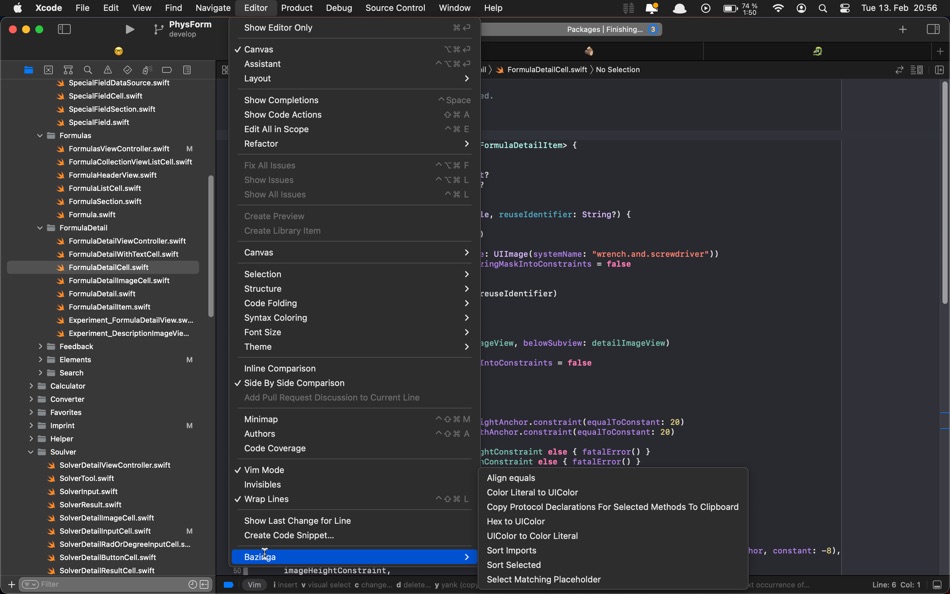Open the develop branch source control icon
The height and width of the screenshot is (594, 950).
coord(159,29)
